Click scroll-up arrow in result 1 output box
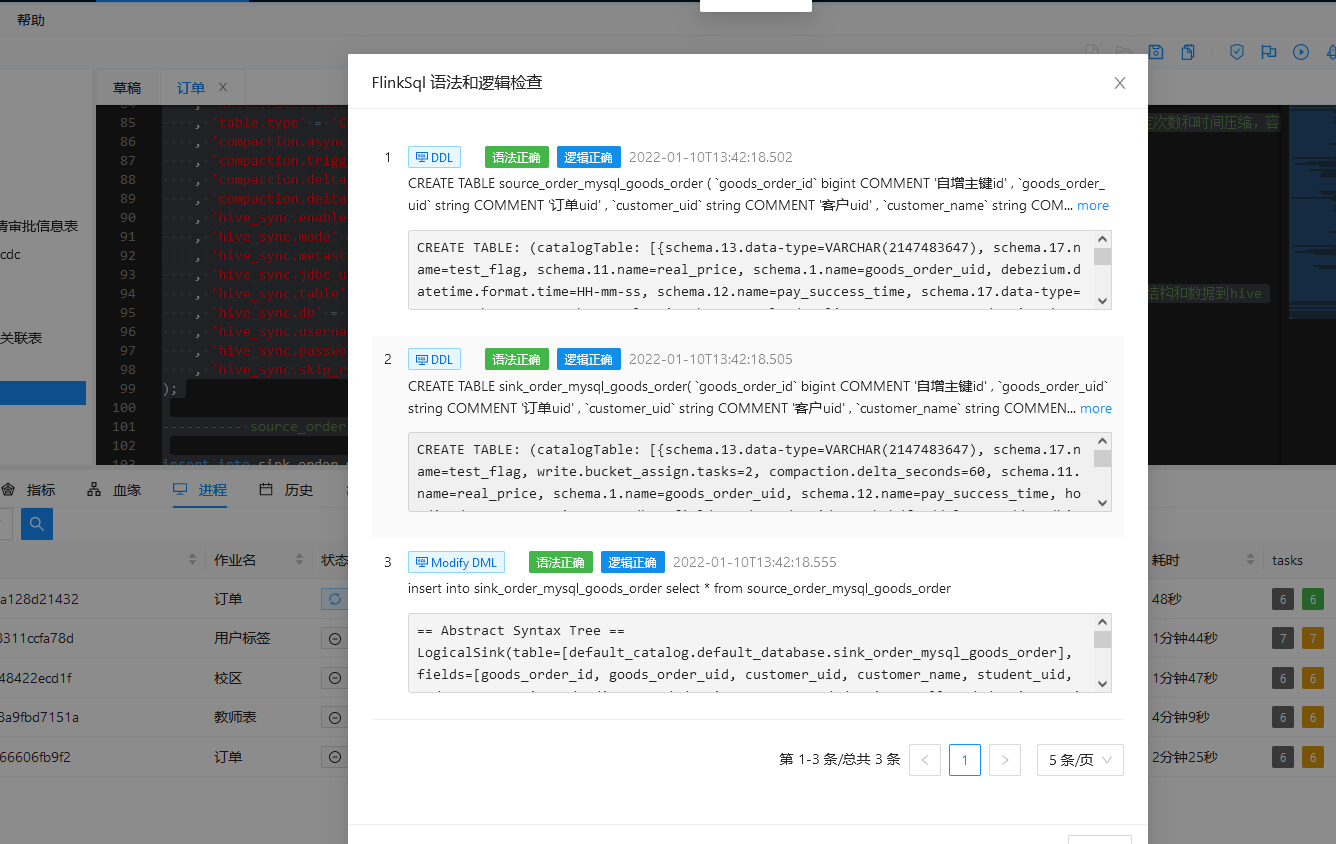1336x844 pixels. (1103, 240)
